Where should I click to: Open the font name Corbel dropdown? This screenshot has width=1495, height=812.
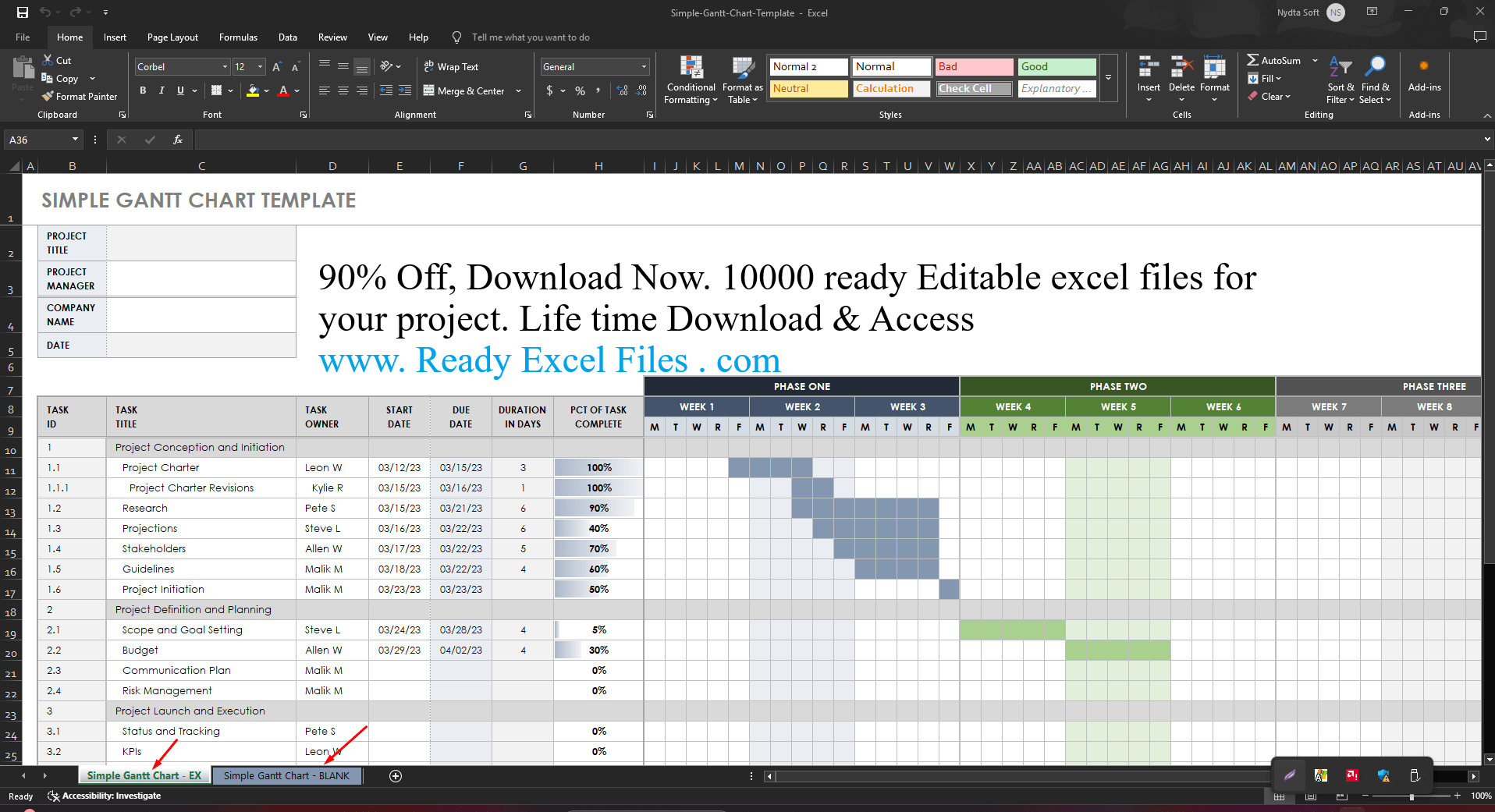point(225,67)
